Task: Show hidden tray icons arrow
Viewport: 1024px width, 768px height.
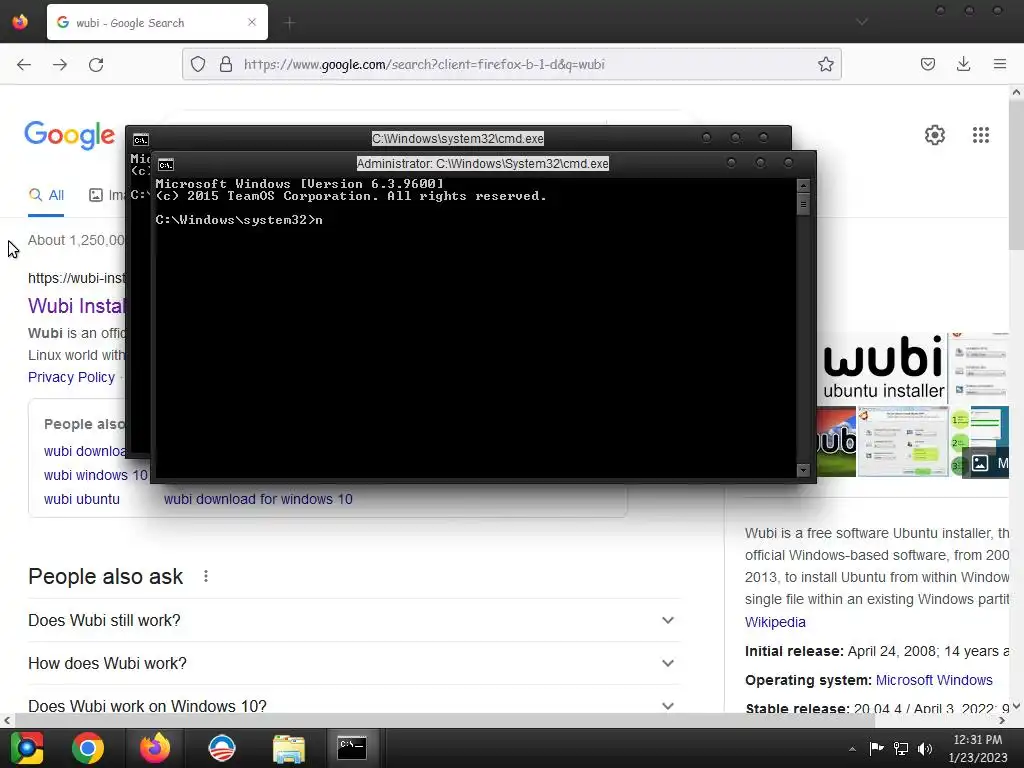Action: click(852, 749)
